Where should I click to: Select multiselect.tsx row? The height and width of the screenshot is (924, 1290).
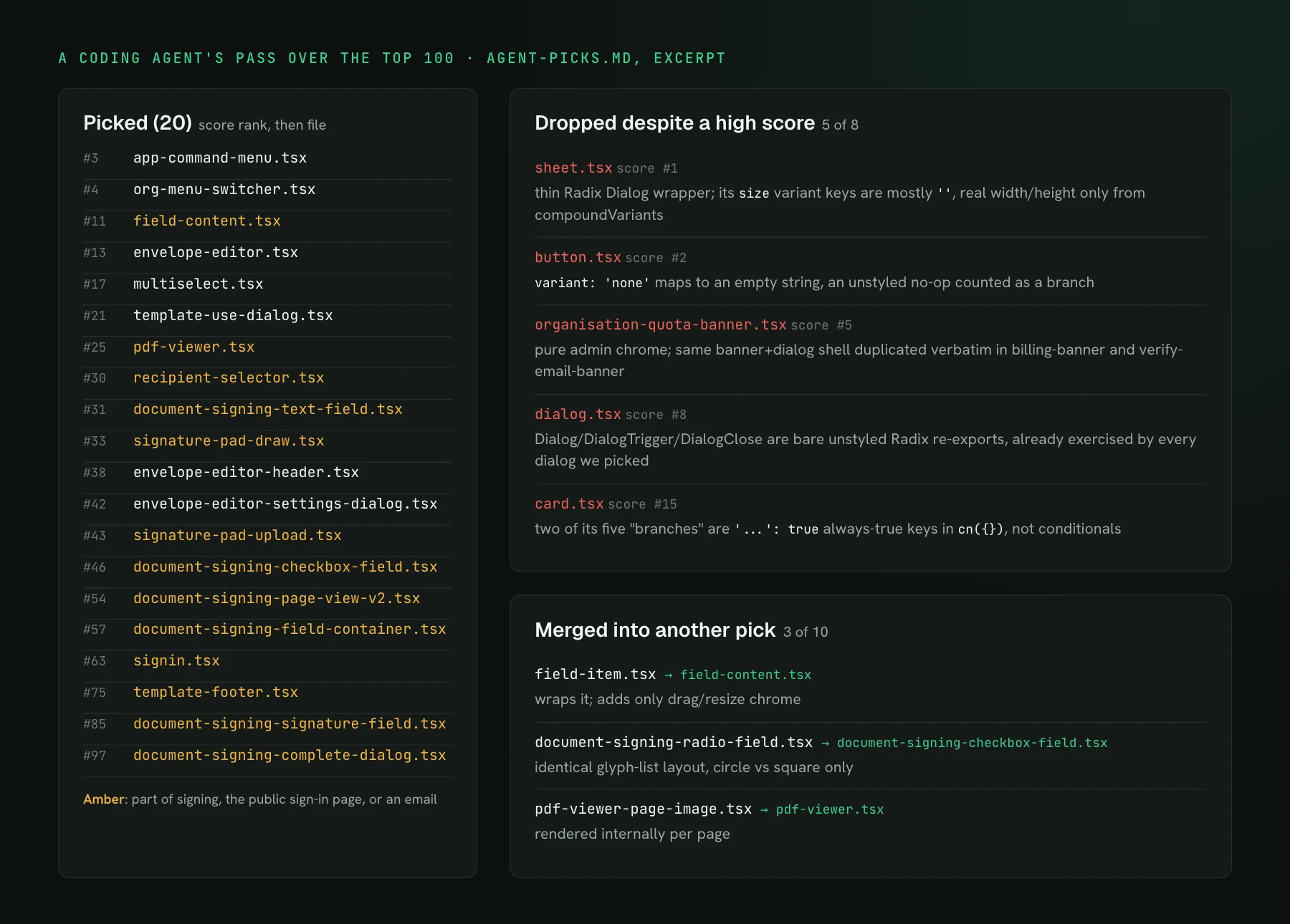(267, 284)
